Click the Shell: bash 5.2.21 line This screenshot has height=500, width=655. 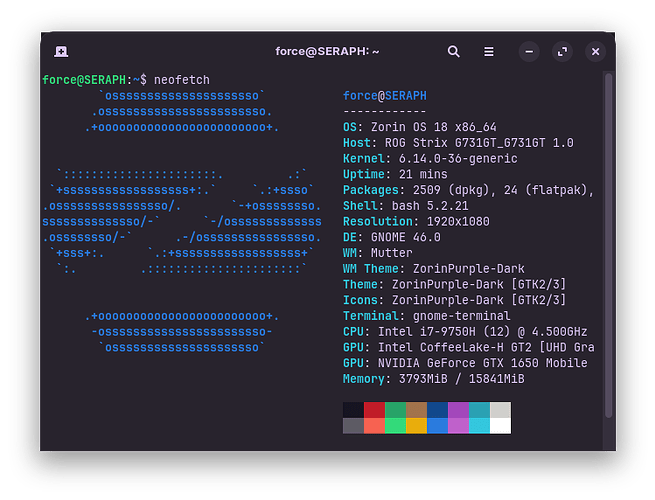(406, 206)
